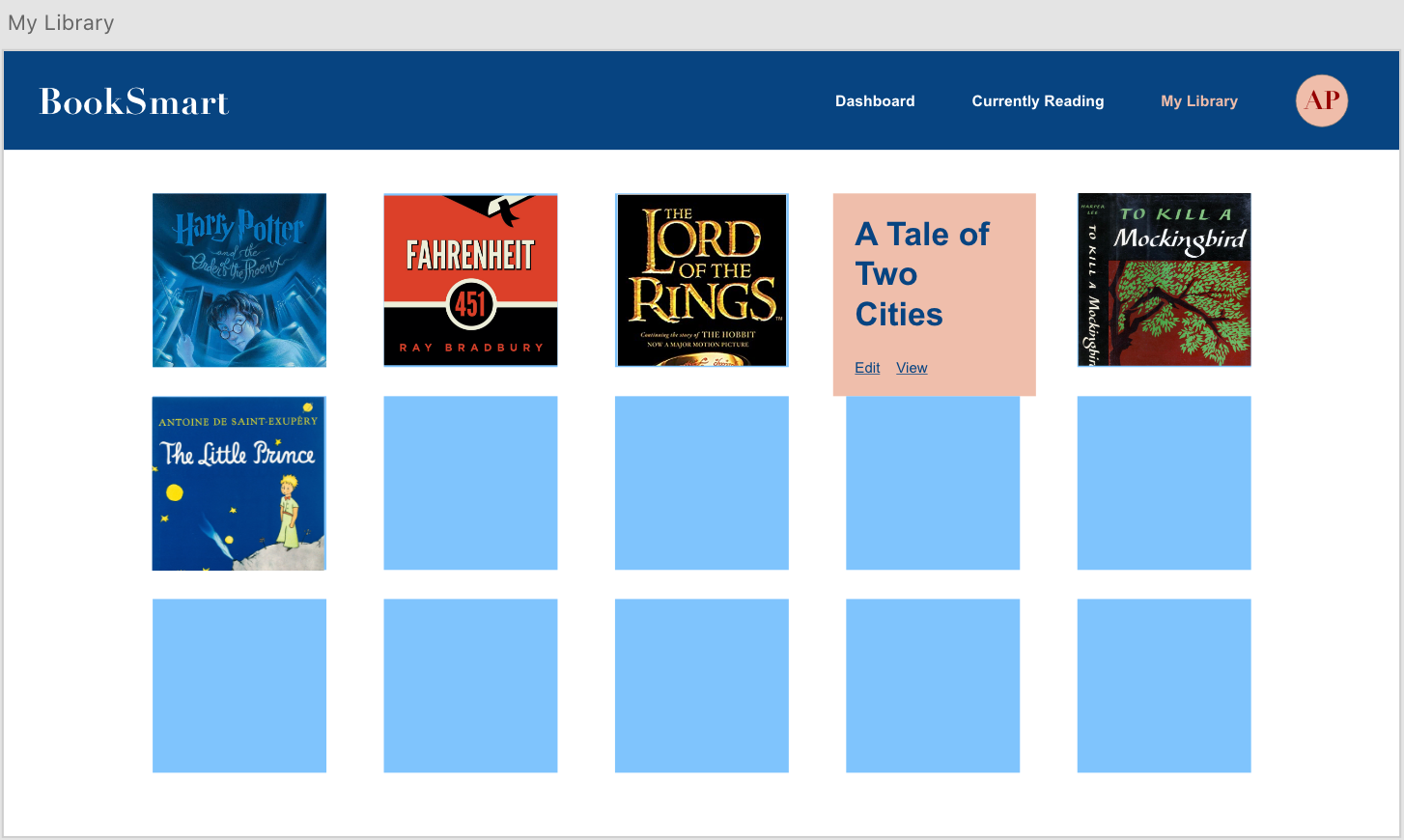The image size is (1404, 840).
Task: Go to the Dashboard nav item
Action: (x=875, y=101)
